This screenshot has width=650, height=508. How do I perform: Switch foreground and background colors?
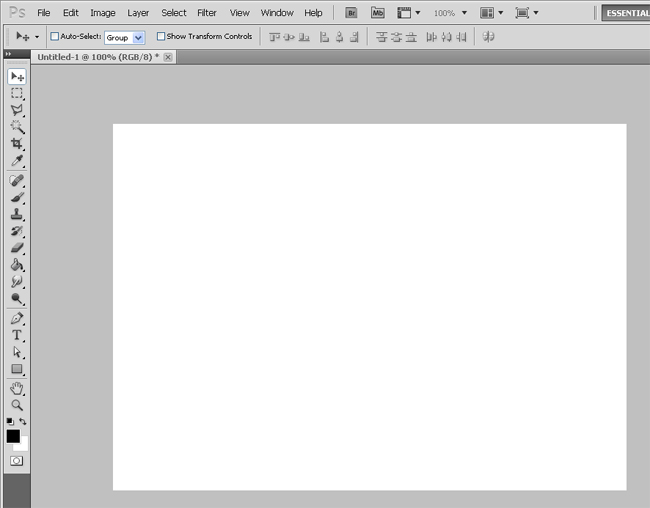click(23, 422)
